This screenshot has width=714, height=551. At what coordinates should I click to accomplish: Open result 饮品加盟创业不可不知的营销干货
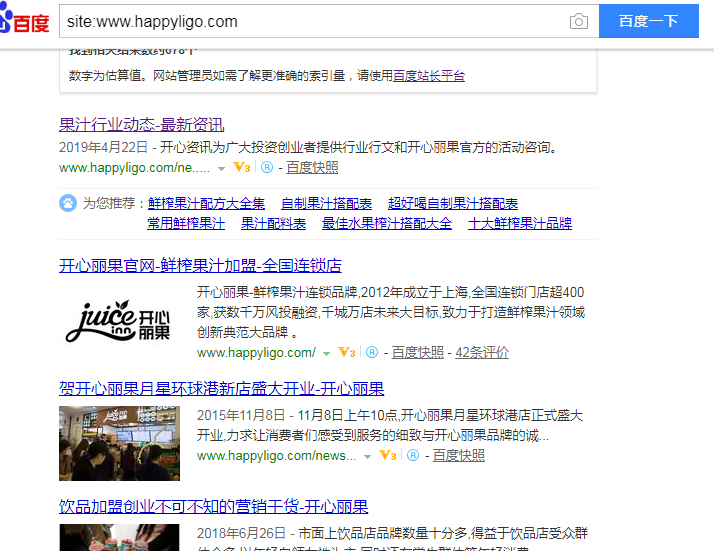coord(214,506)
